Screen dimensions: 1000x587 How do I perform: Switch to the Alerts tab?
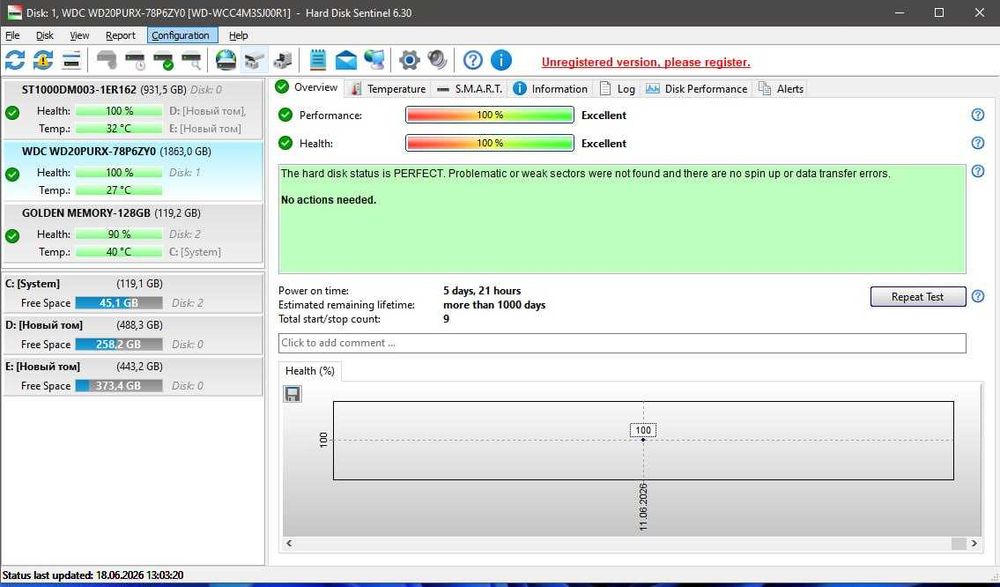click(780, 89)
